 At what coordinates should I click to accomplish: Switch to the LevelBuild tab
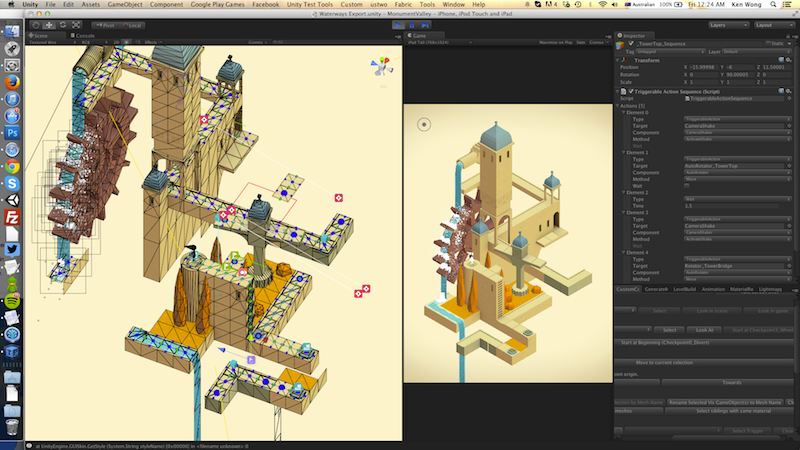pos(684,289)
